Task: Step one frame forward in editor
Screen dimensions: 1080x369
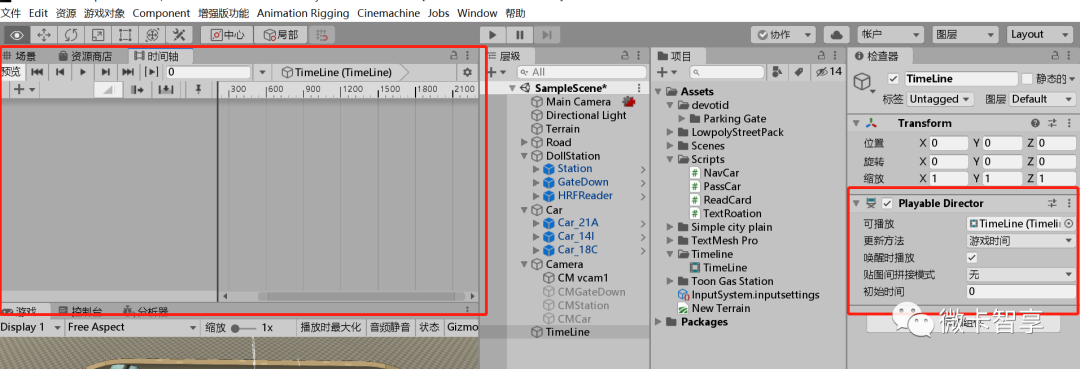Action: 546,34
